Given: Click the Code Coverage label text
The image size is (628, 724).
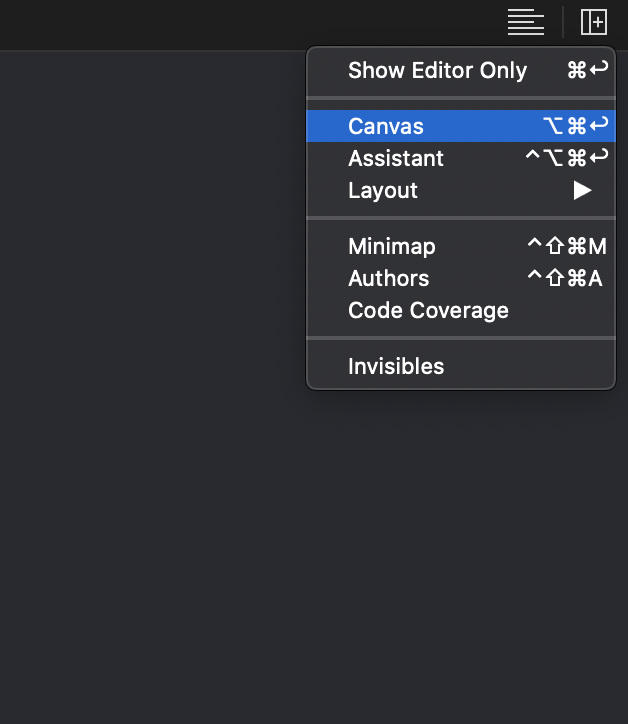Looking at the screenshot, I should click(428, 310).
